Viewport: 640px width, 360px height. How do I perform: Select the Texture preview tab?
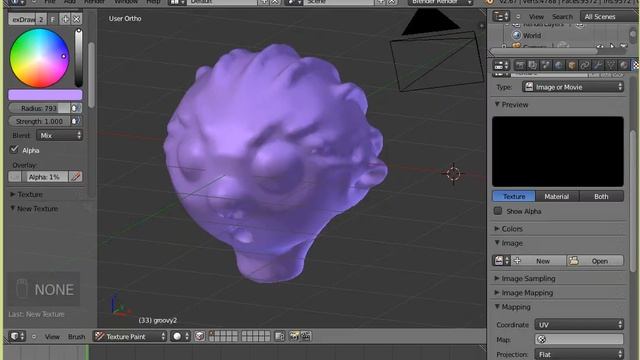[x=514, y=196]
